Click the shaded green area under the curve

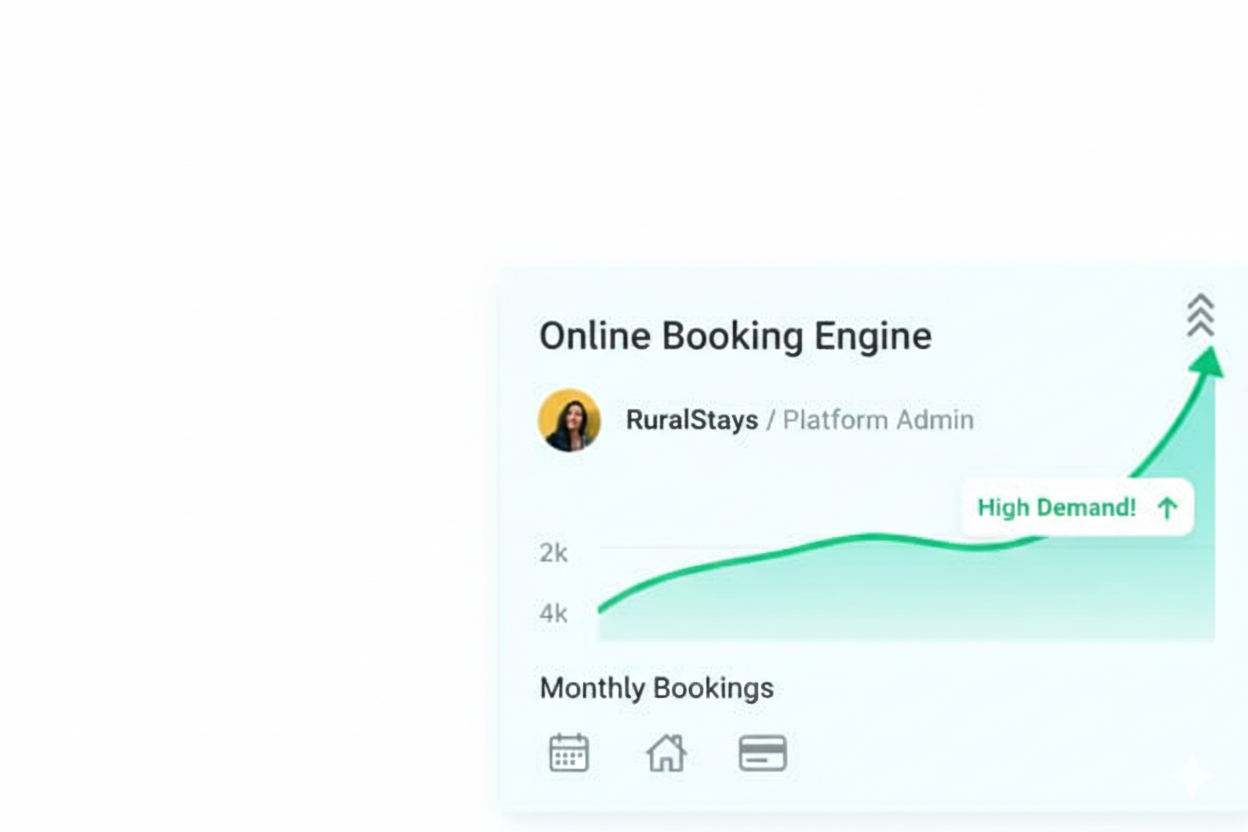(x=900, y=600)
